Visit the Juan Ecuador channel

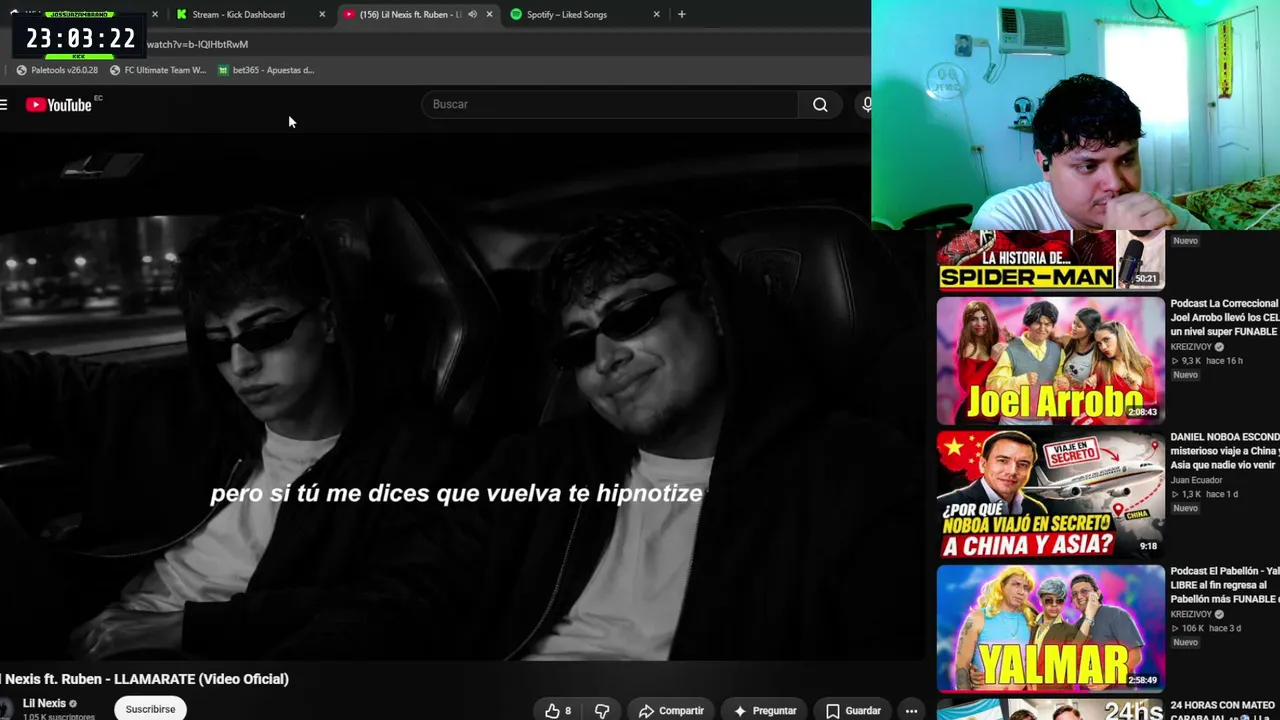pyautogui.click(x=1196, y=480)
